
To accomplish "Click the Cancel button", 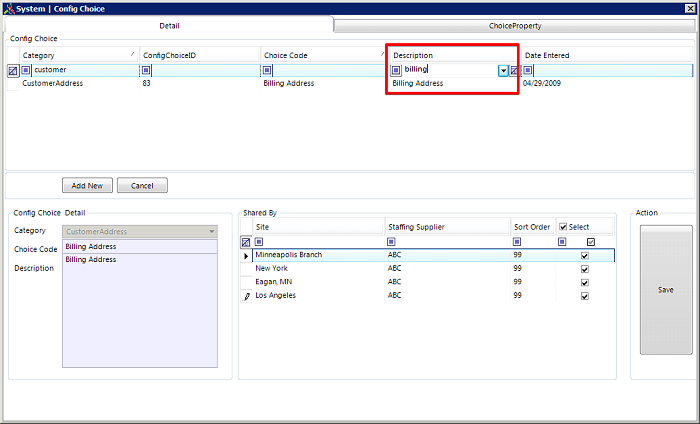I will [142, 185].
